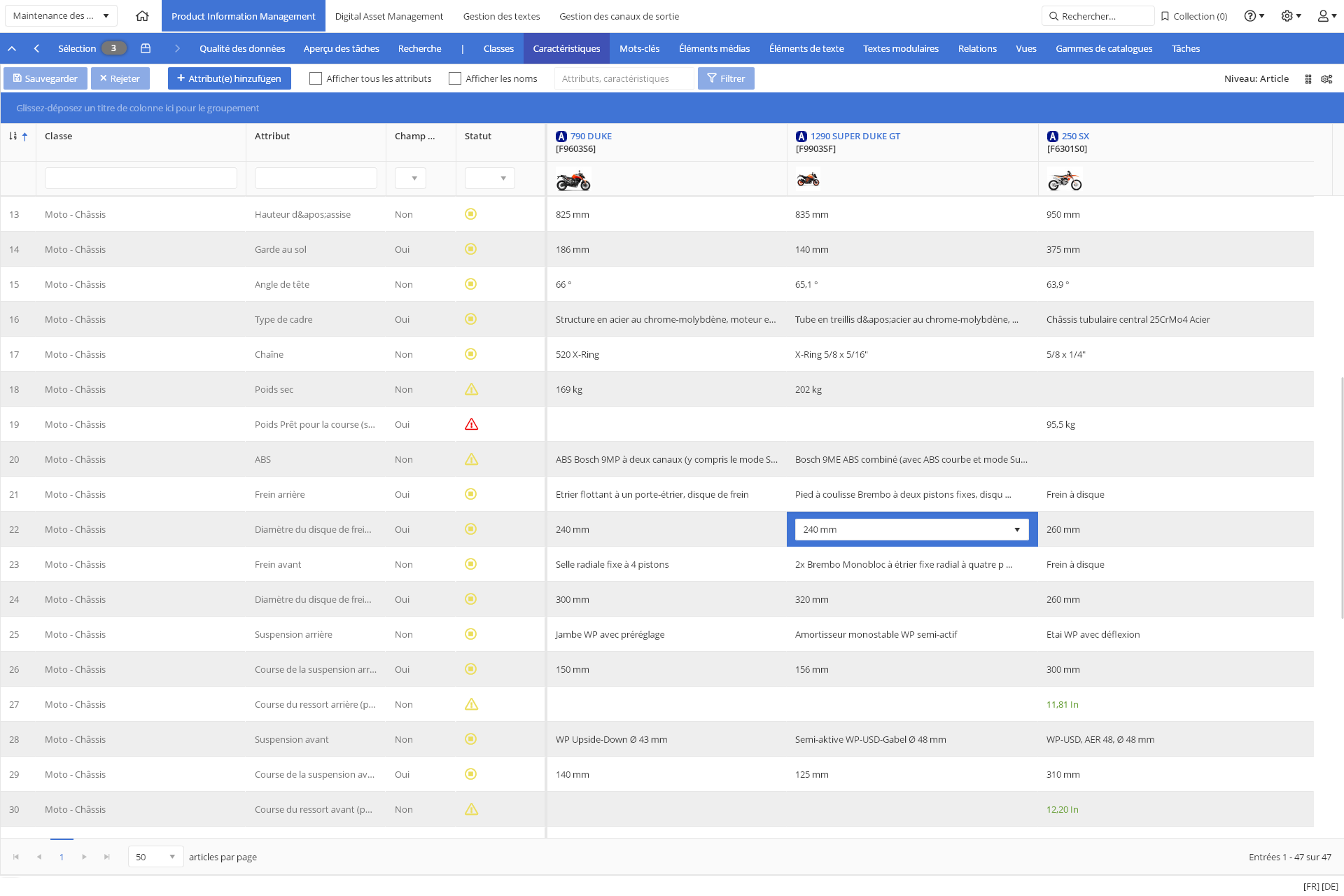Open the settings gear menu

click(x=1291, y=16)
